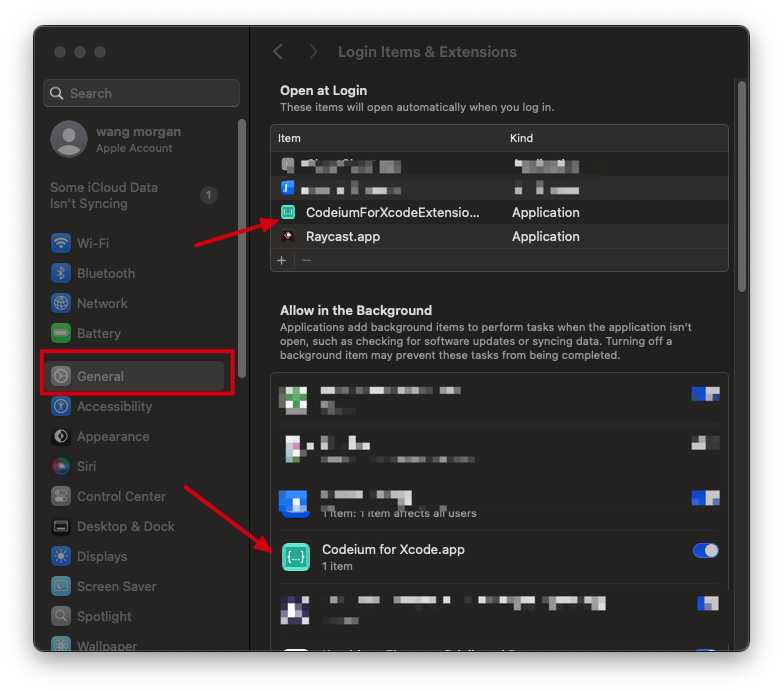Go forward with the right chevron
Image resolution: width=783 pixels, height=693 pixels.
click(x=313, y=51)
